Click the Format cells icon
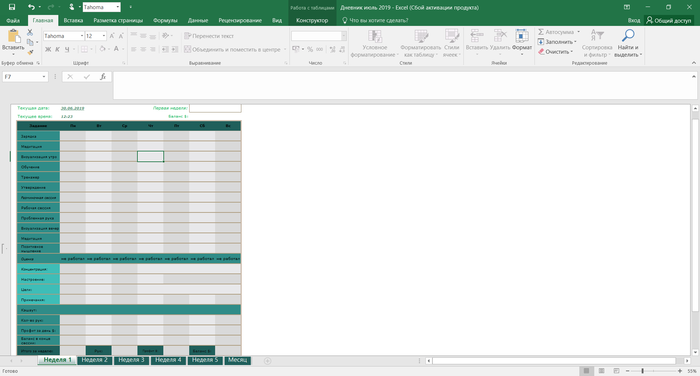Viewport: 700px width, 376px height. point(521,36)
